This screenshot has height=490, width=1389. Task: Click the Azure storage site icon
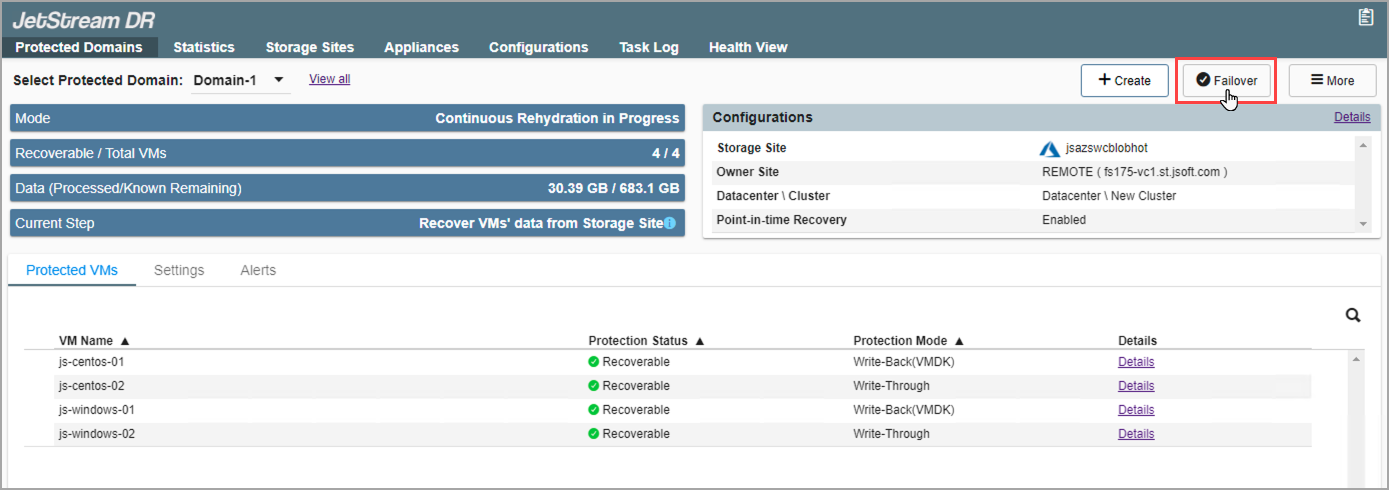pos(1049,149)
